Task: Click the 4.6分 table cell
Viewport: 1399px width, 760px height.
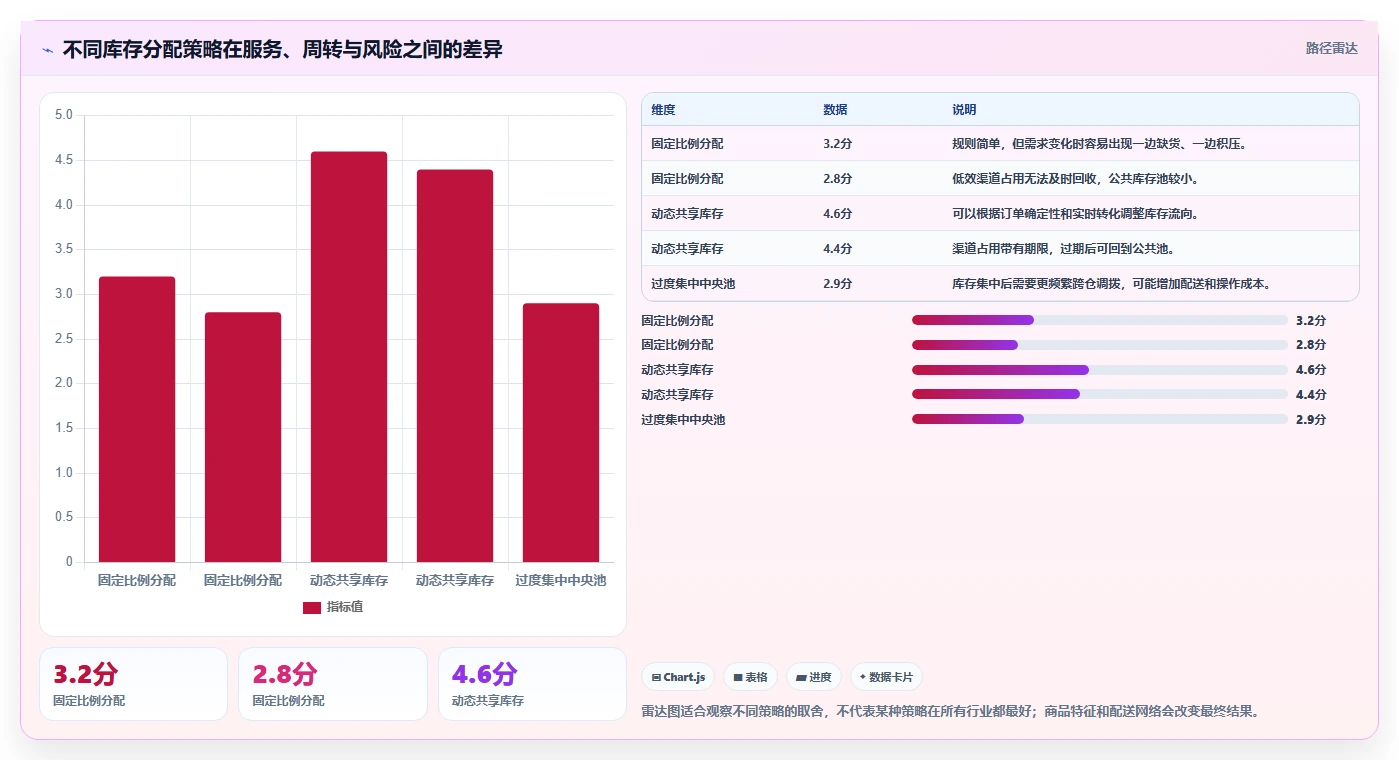Action: [x=838, y=214]
